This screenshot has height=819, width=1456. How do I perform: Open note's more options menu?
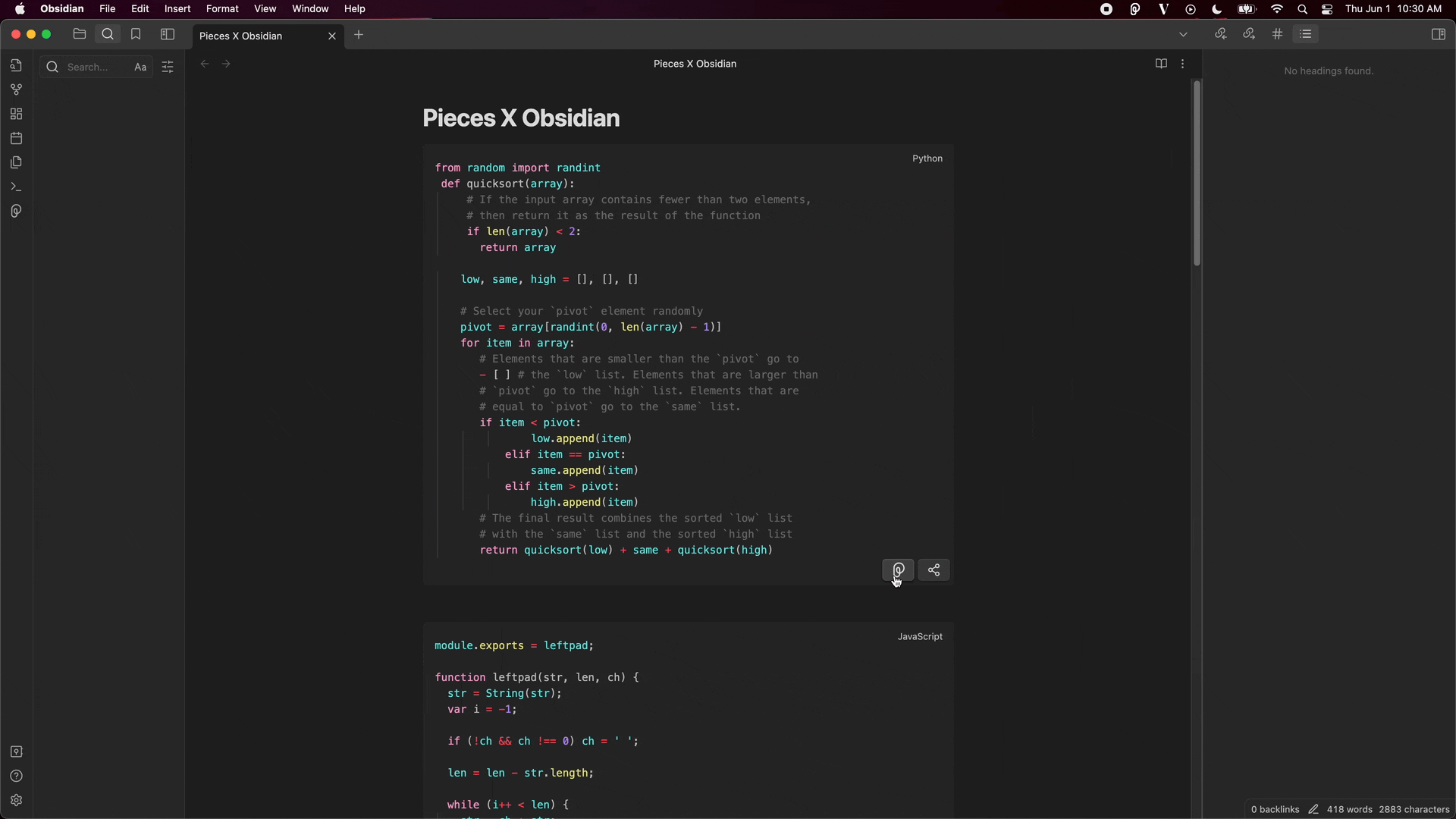tap(1183, 64)
